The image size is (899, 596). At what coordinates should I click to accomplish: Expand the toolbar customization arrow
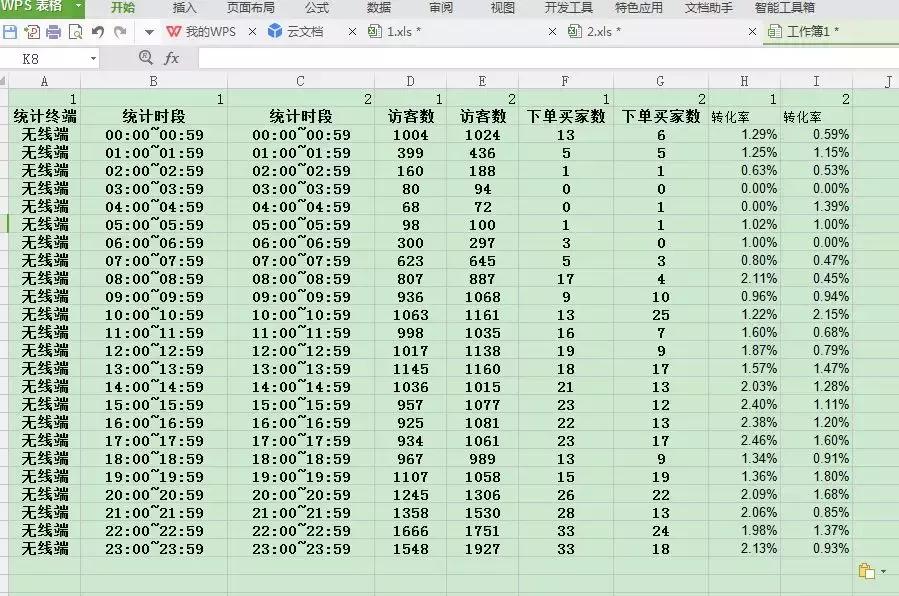click(x=149, y=32)
